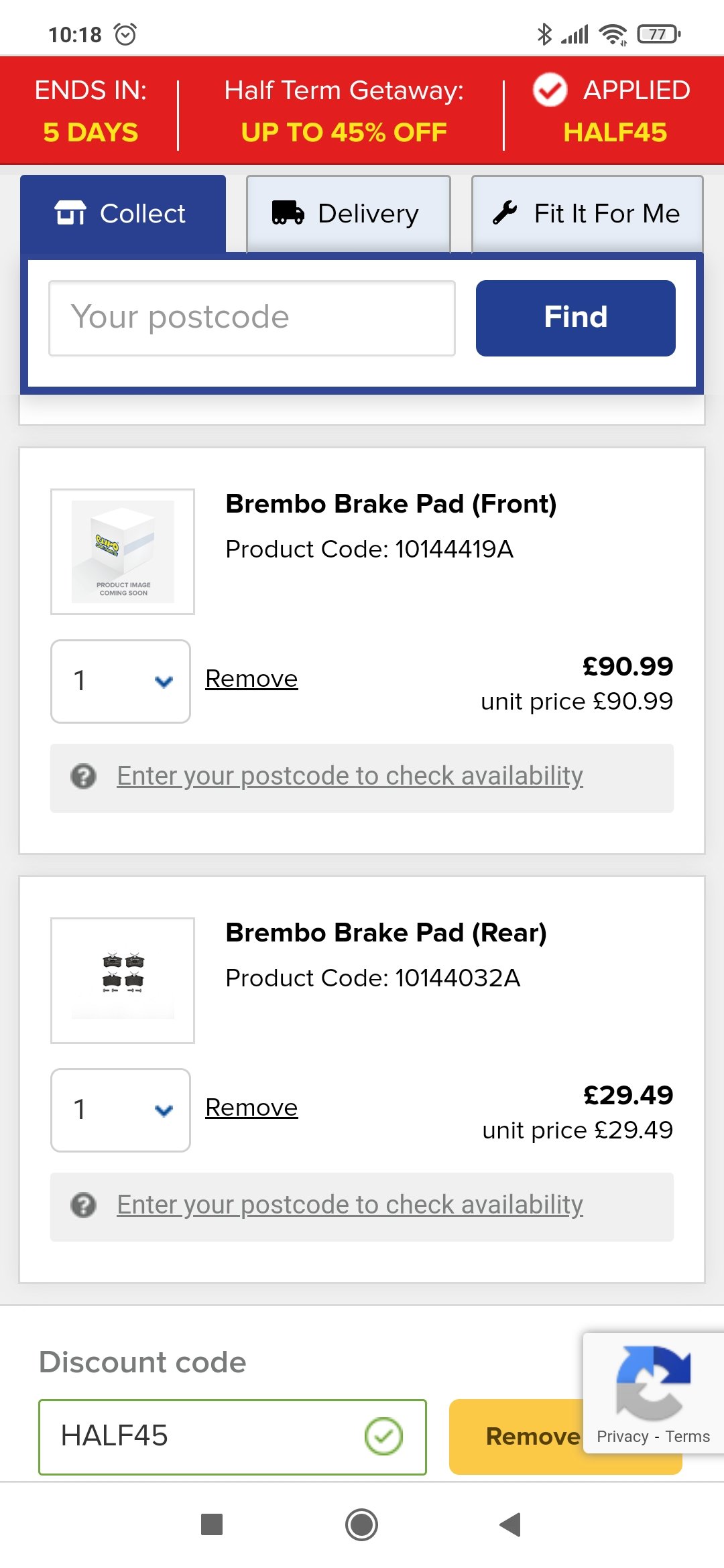Viewport: 724px width, 1568px height.
Task: Open quantity dropdown for Rear brake pad
Action: tap(121, 1110)
